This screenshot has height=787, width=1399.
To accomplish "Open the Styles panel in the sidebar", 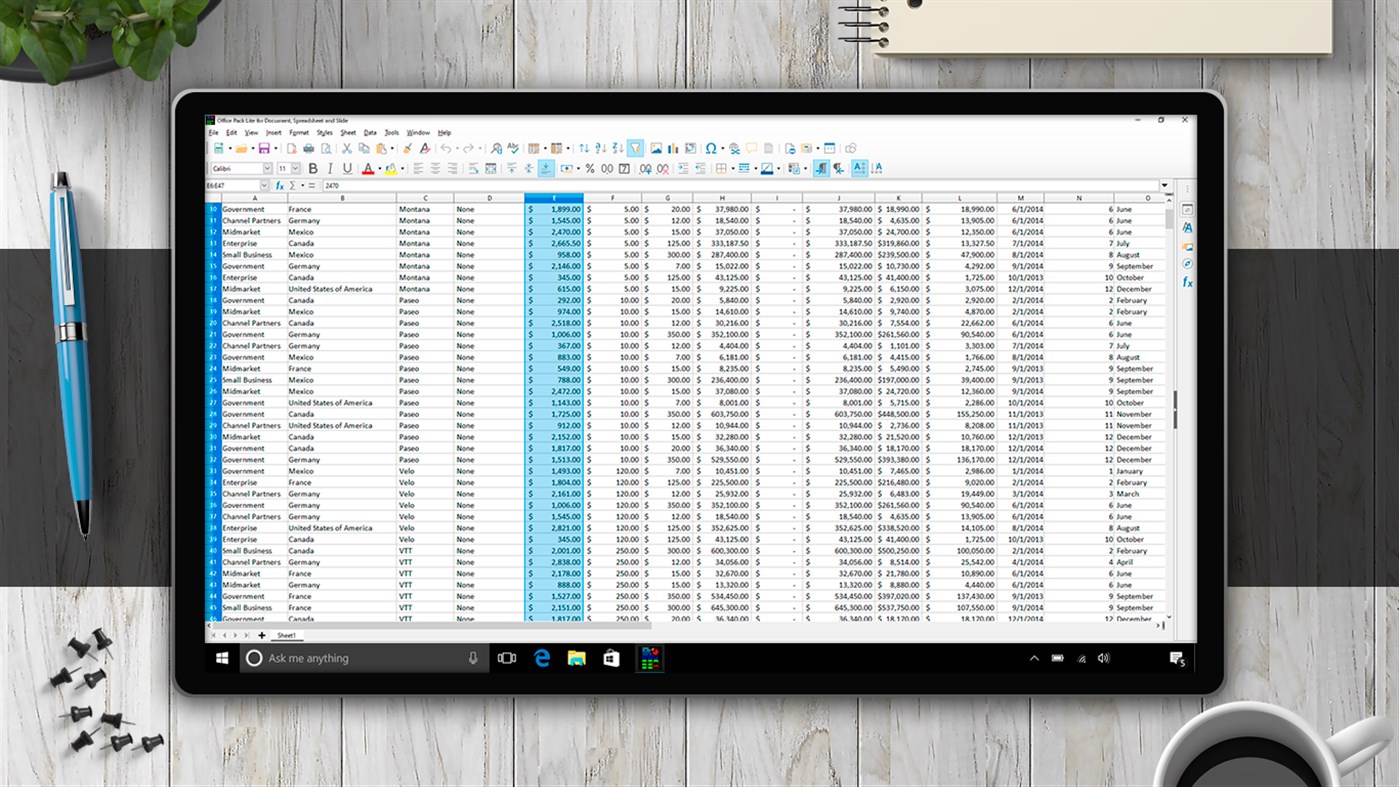I will coord(1187,227).
